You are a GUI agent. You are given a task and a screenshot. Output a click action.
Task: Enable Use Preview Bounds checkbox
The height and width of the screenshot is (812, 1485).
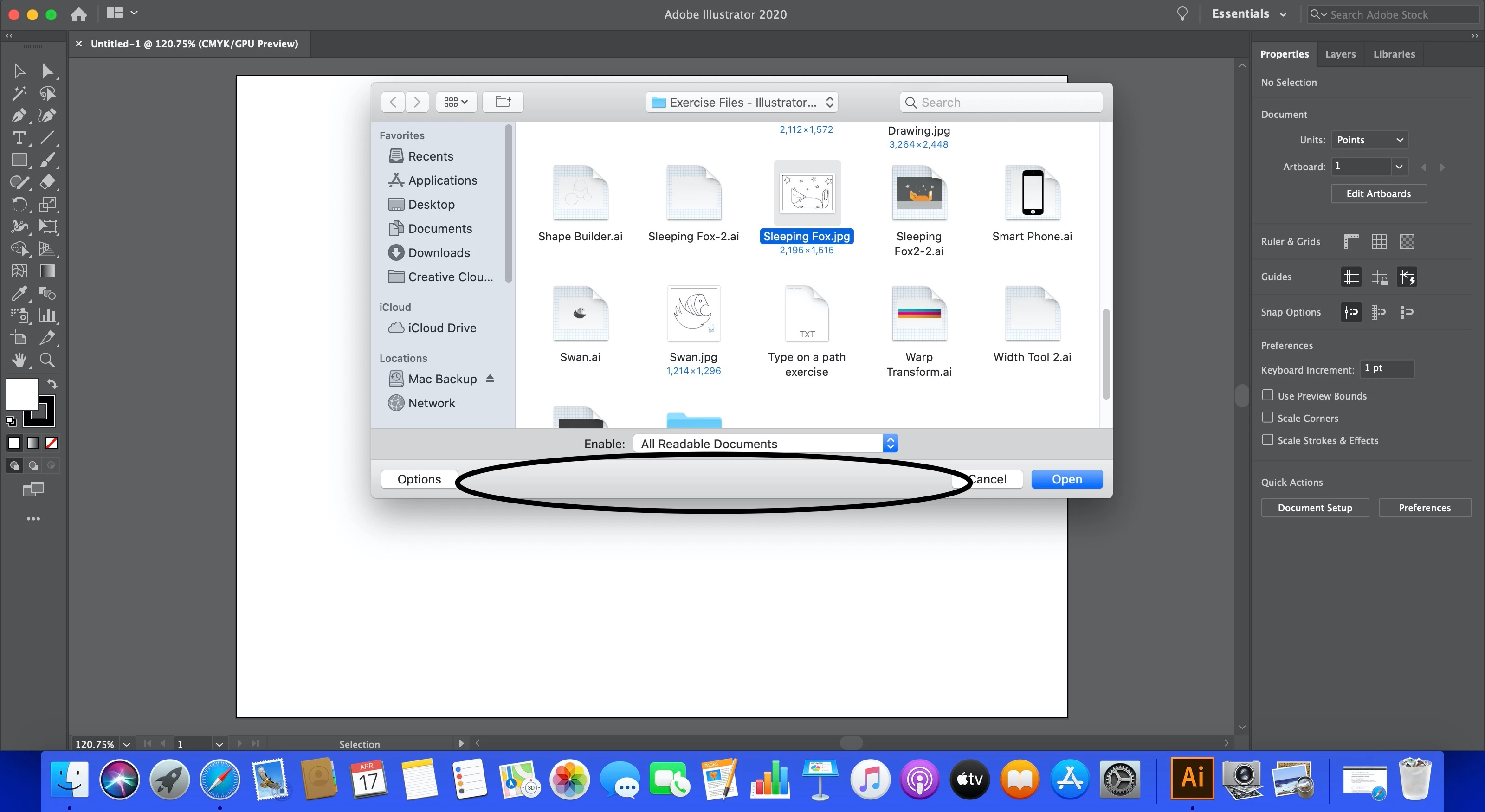(1268, 395)
